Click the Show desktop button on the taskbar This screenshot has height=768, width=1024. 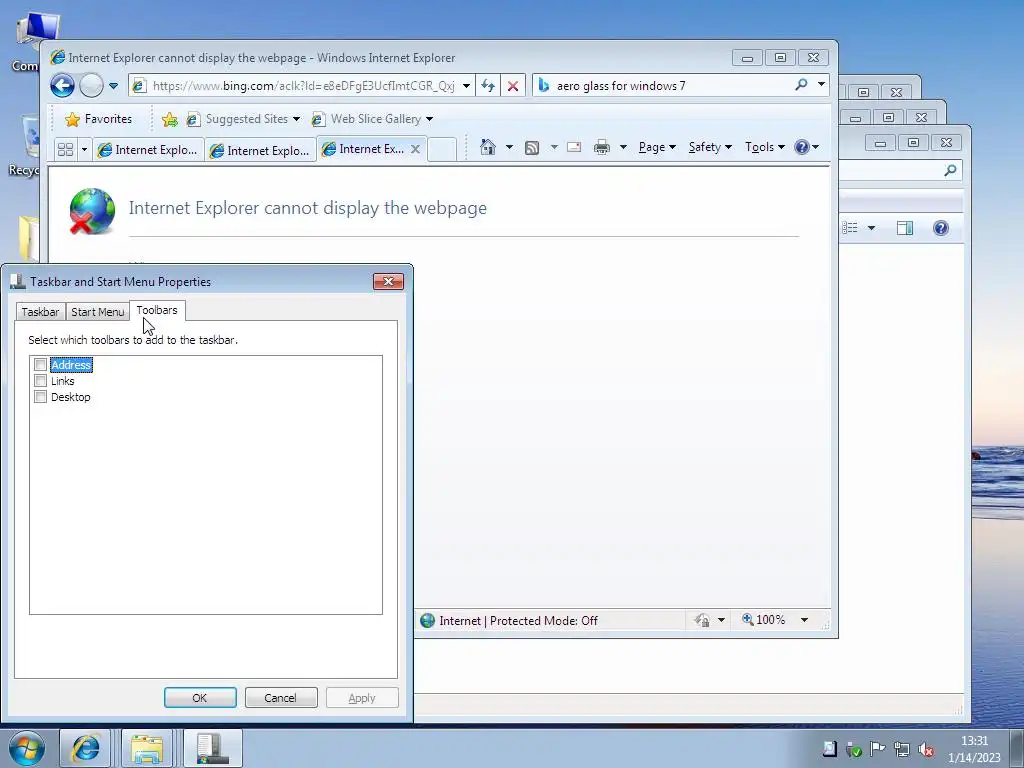pyautogui.click(x=1017, y=748)
